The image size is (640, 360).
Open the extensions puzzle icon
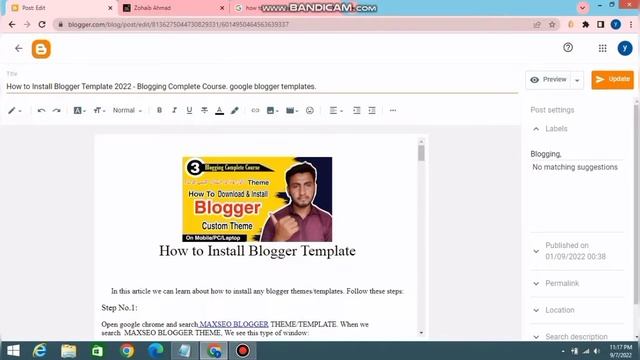586,24
